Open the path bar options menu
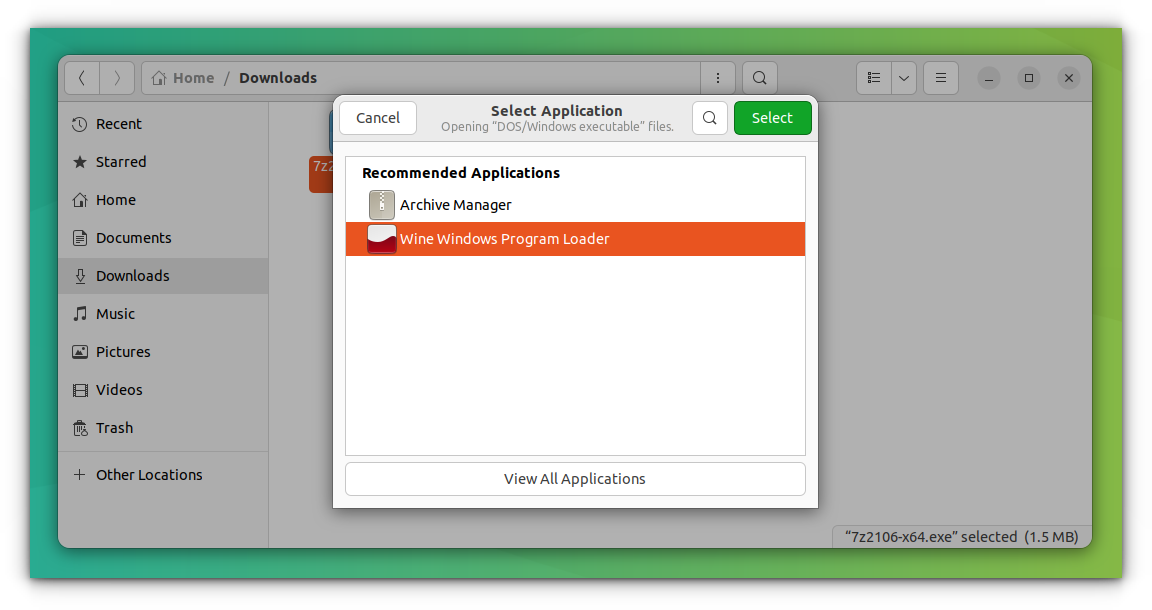Viewport: 1152px width, 610px height. pos(717,77)
